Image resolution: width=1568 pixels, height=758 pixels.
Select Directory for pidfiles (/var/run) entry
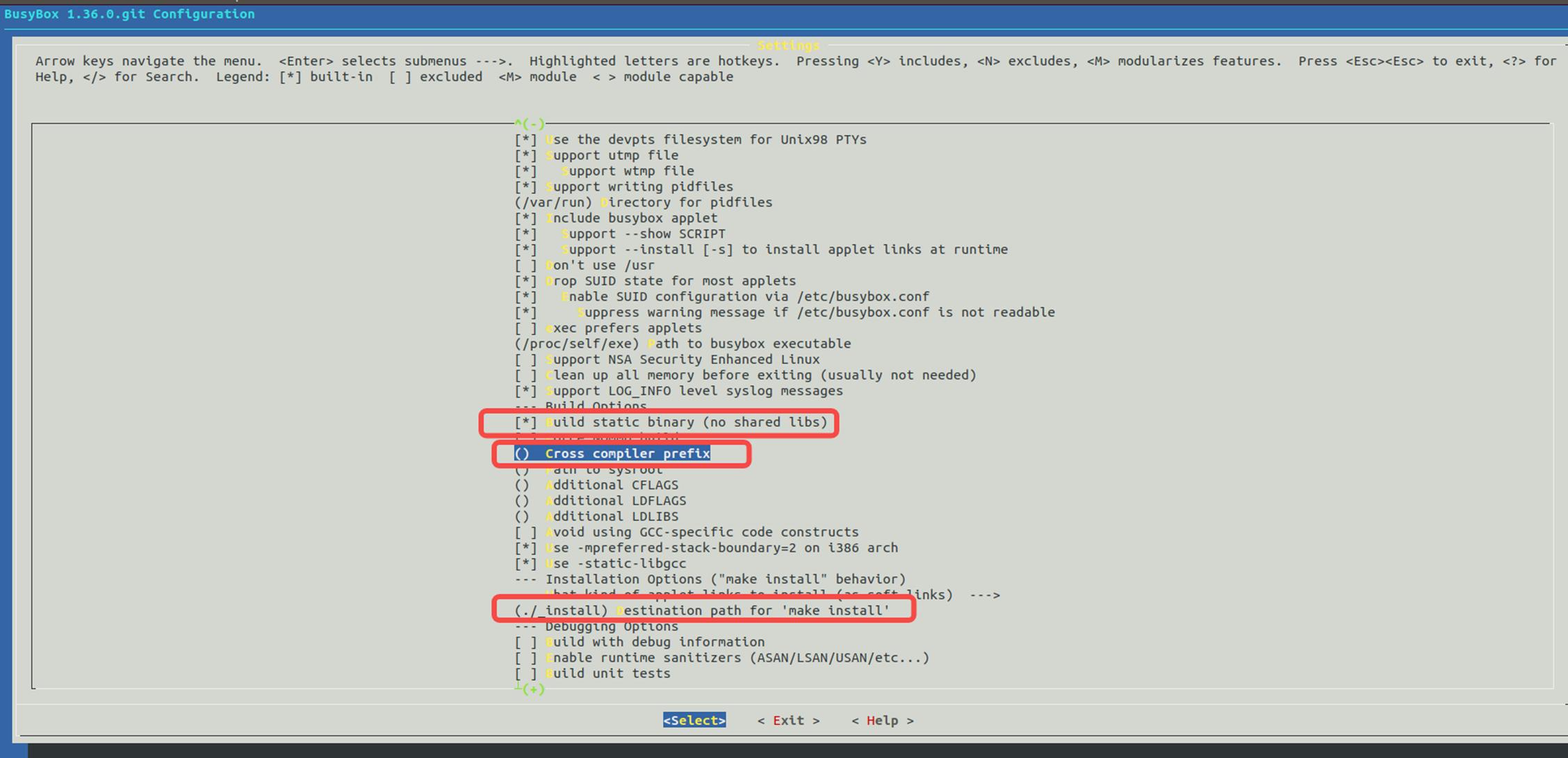[643, 202]
